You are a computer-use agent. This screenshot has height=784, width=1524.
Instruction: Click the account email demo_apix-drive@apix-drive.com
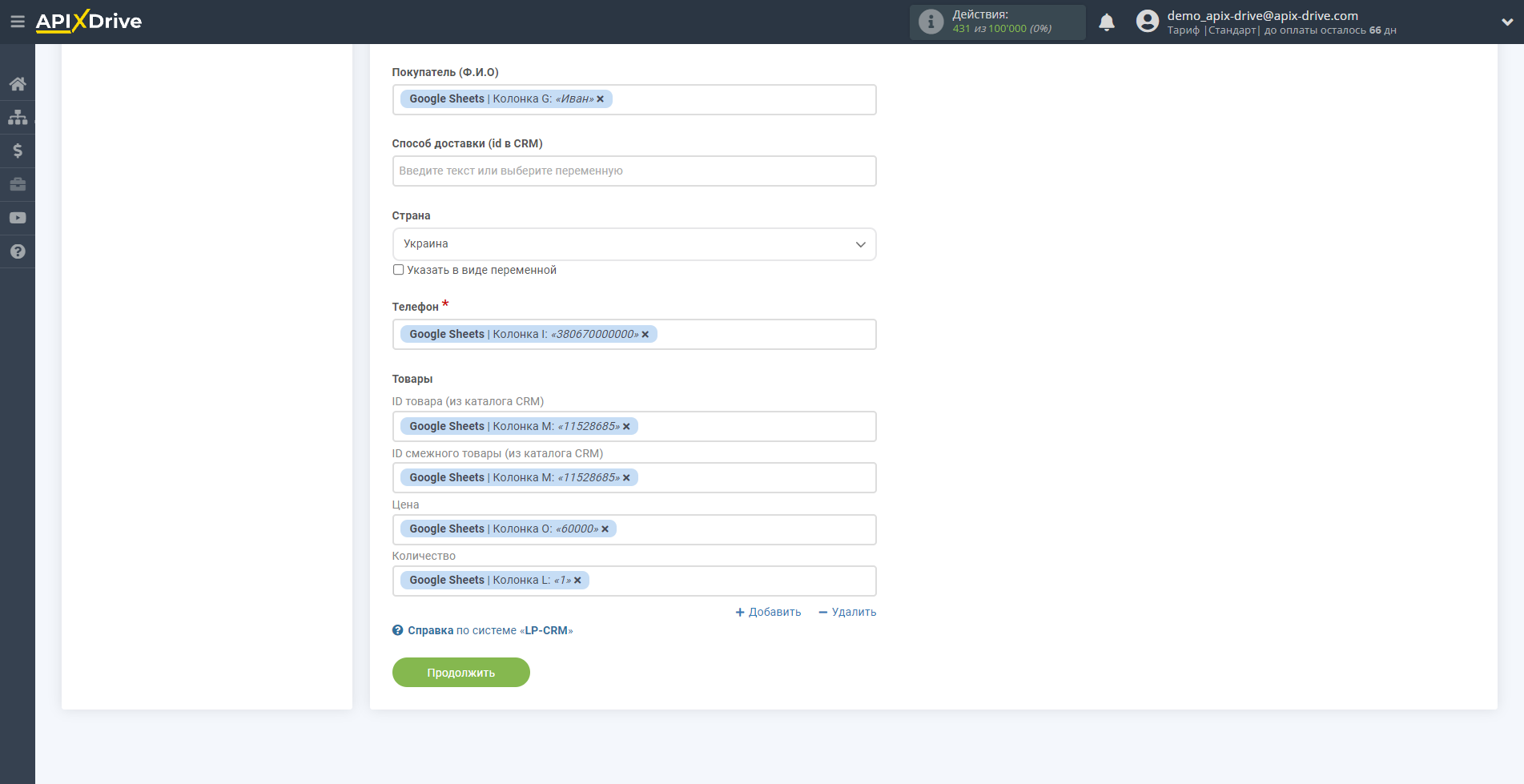(x=1262, y=15)
